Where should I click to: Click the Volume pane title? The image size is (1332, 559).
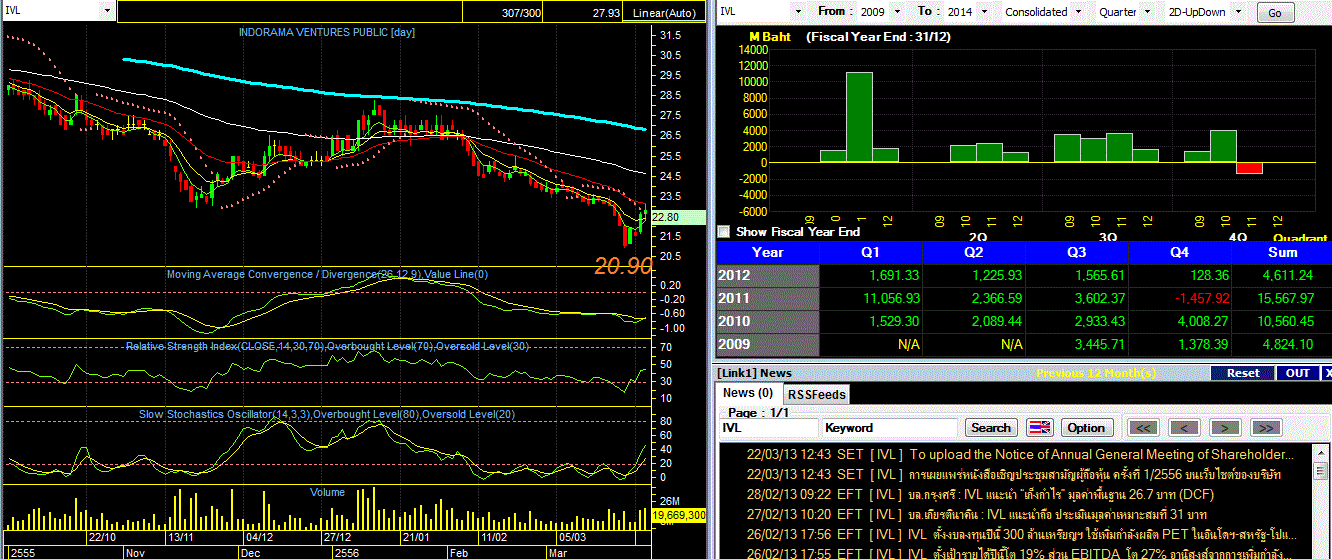coord(328,492)
